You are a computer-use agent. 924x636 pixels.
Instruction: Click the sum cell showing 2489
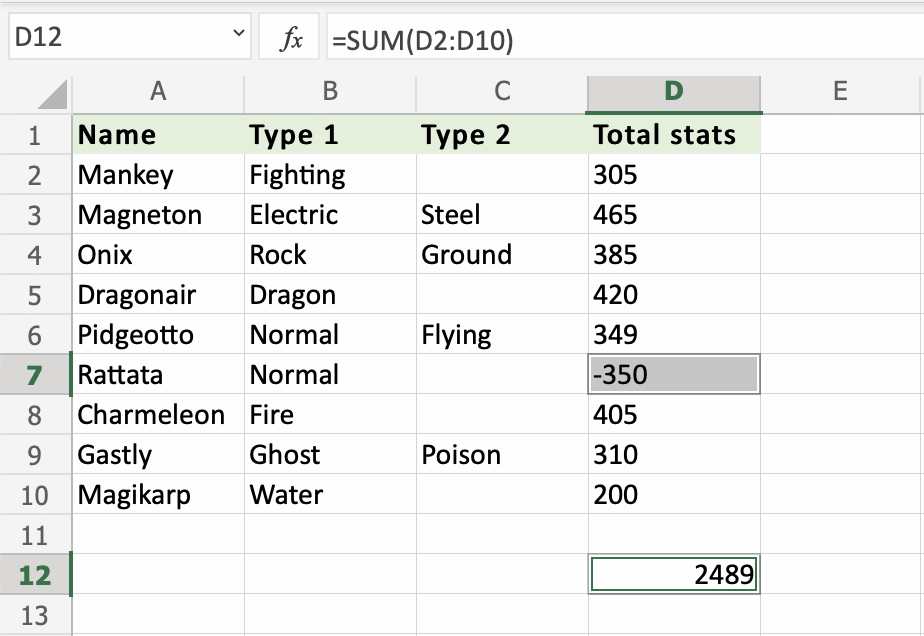click(x=674, y=575)
